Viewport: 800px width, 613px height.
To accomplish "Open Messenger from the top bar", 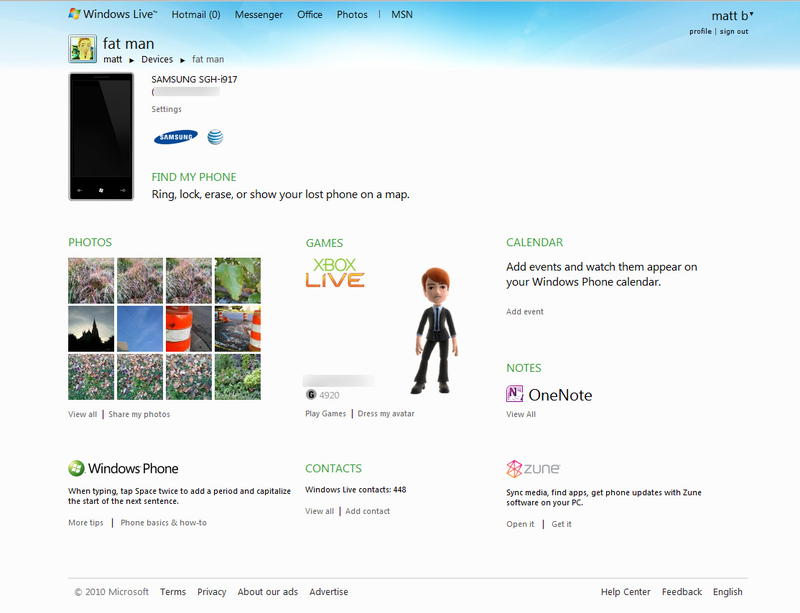I will 259,15.
